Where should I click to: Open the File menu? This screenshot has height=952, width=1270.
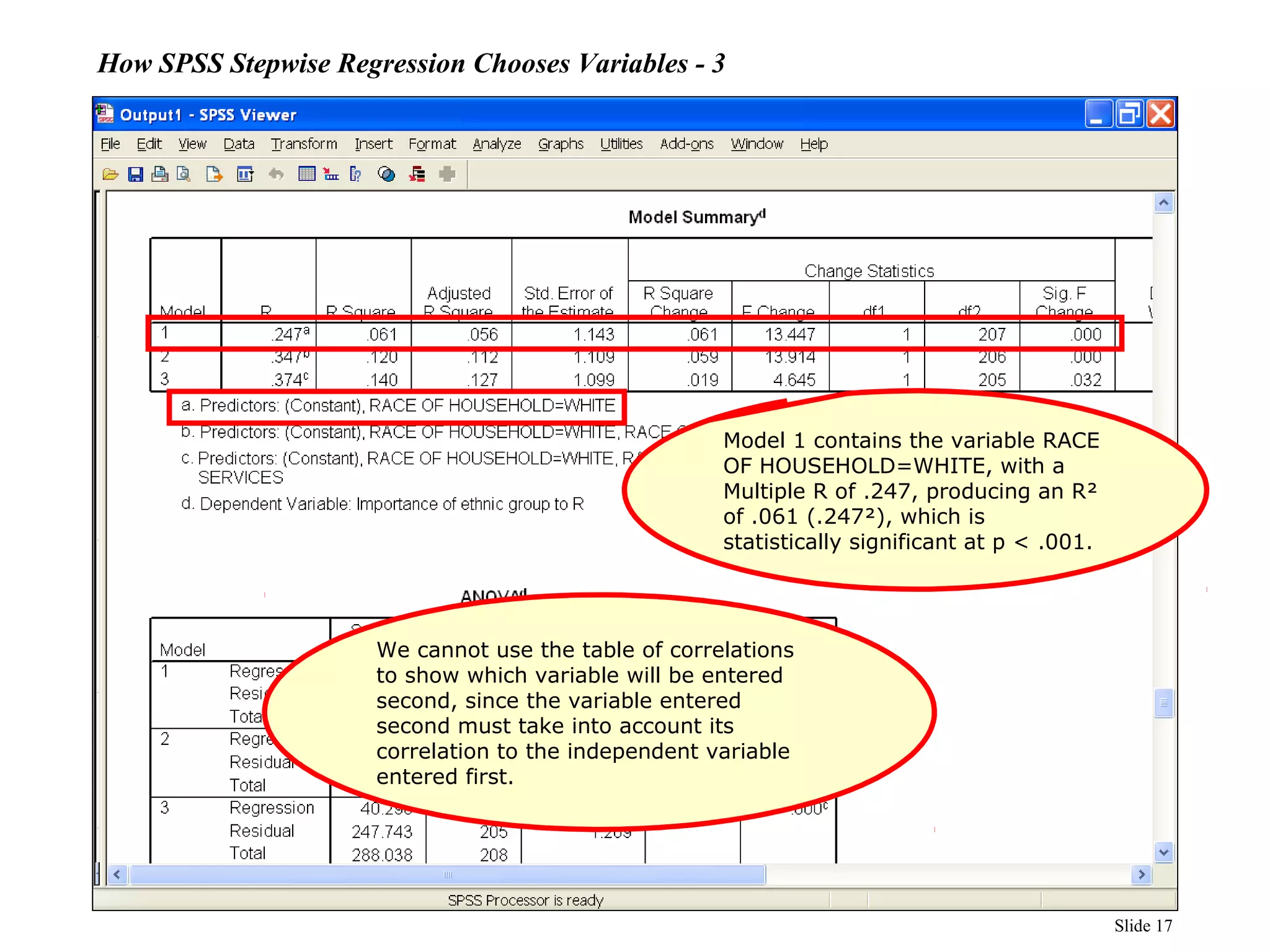click(x=110, y=144)
